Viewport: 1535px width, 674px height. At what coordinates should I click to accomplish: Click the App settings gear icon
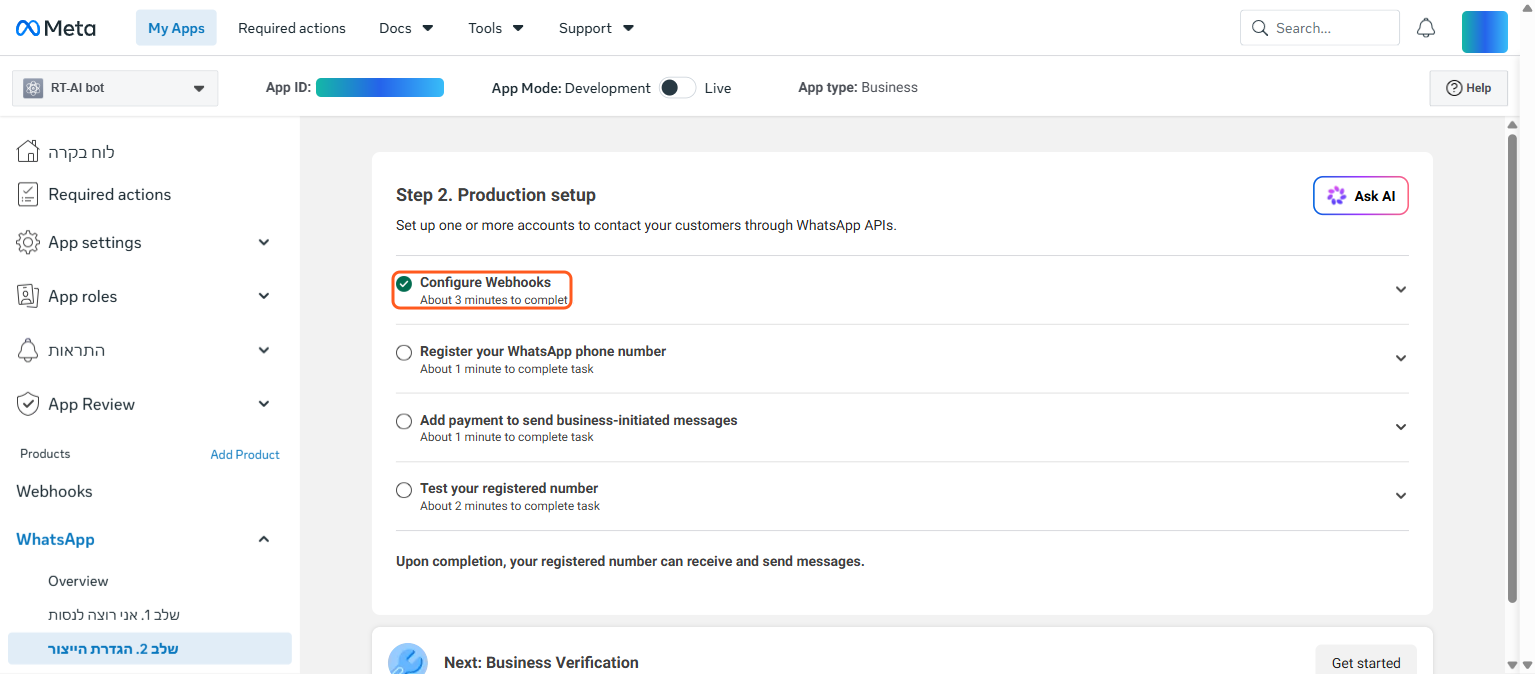(28, 242)
